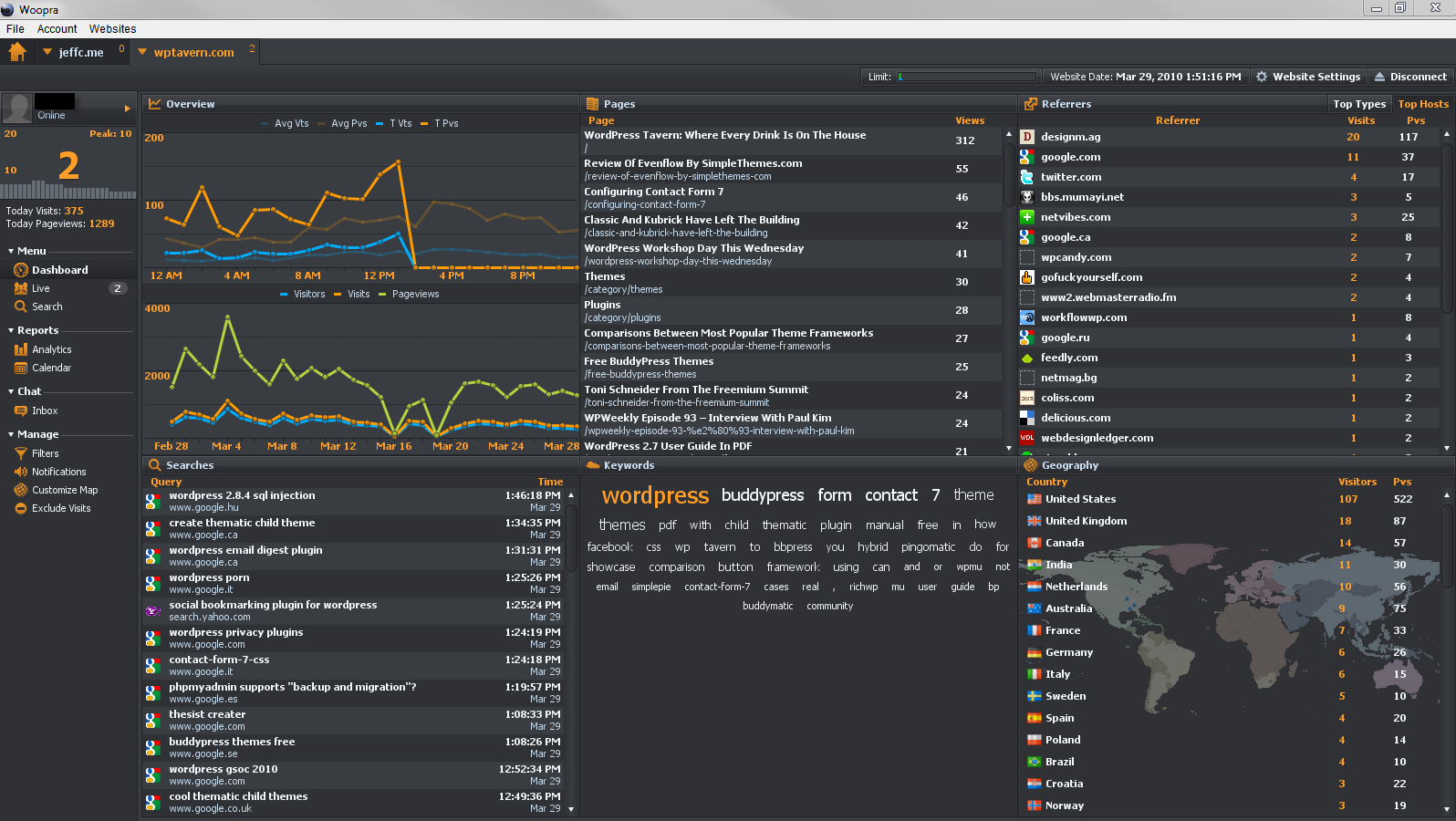This screenshot has width=1456, height=821.
Task: Select the 'Configuring Contact Form 7' page row
Action: point(792,197)
